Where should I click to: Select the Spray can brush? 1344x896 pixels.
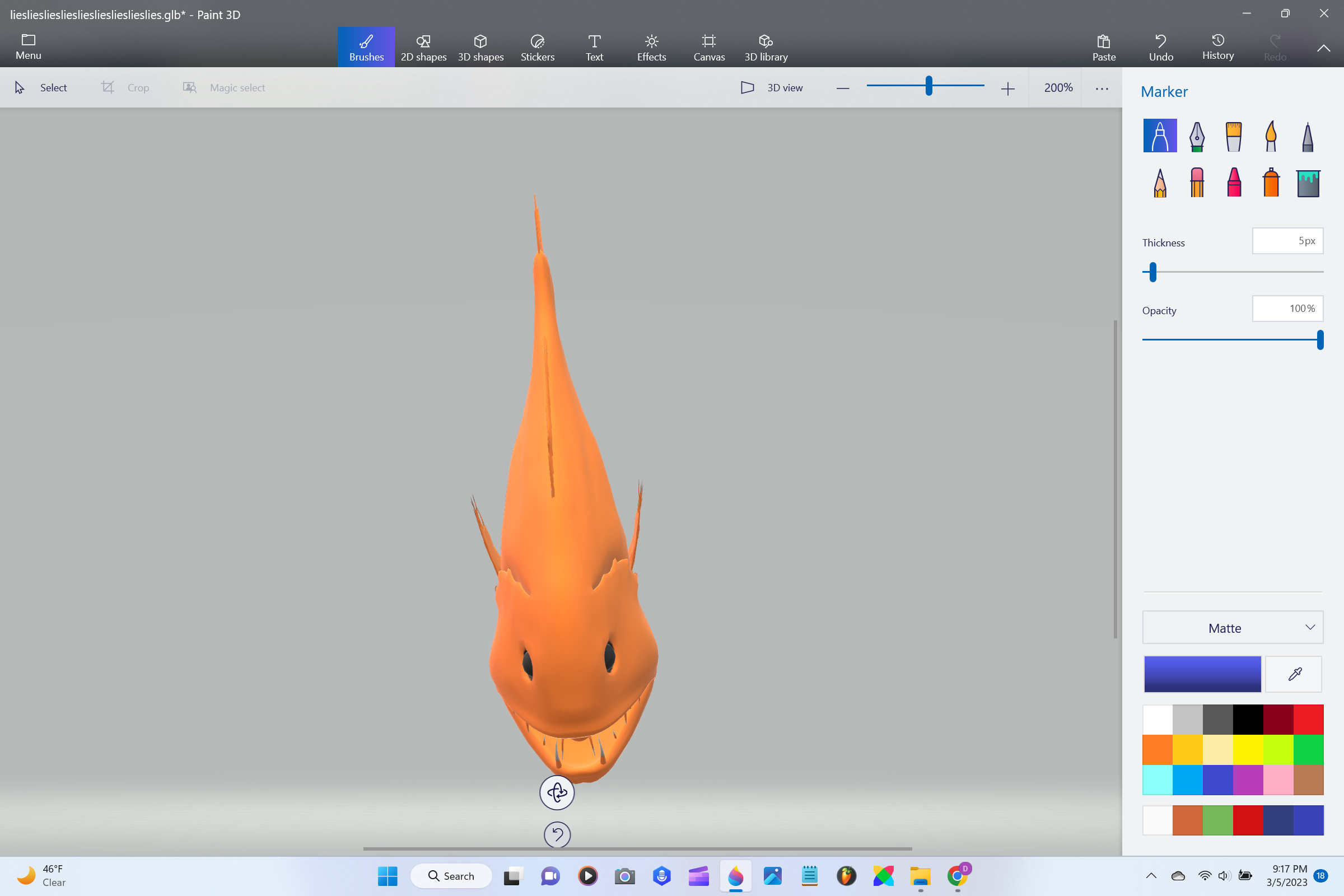click(x=1271, y=183)
